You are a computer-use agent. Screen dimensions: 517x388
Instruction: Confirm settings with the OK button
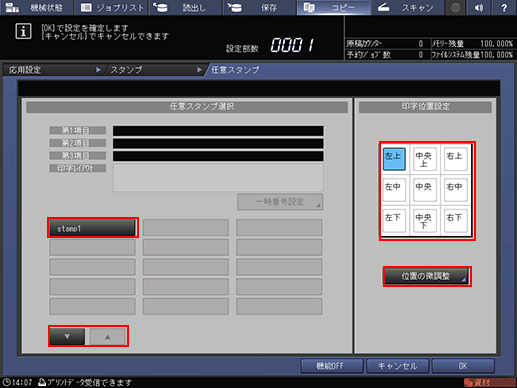(463, 366)
